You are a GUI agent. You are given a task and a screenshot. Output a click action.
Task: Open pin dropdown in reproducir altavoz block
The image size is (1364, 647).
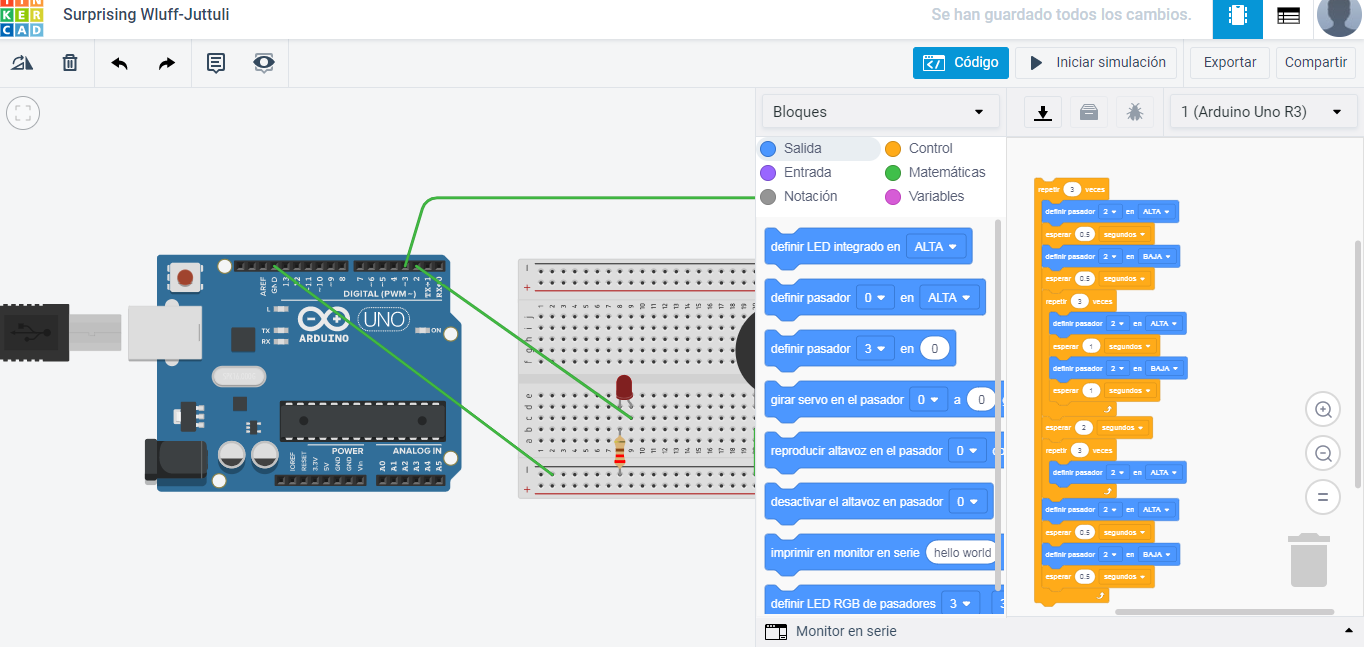(x=966, y=450)
